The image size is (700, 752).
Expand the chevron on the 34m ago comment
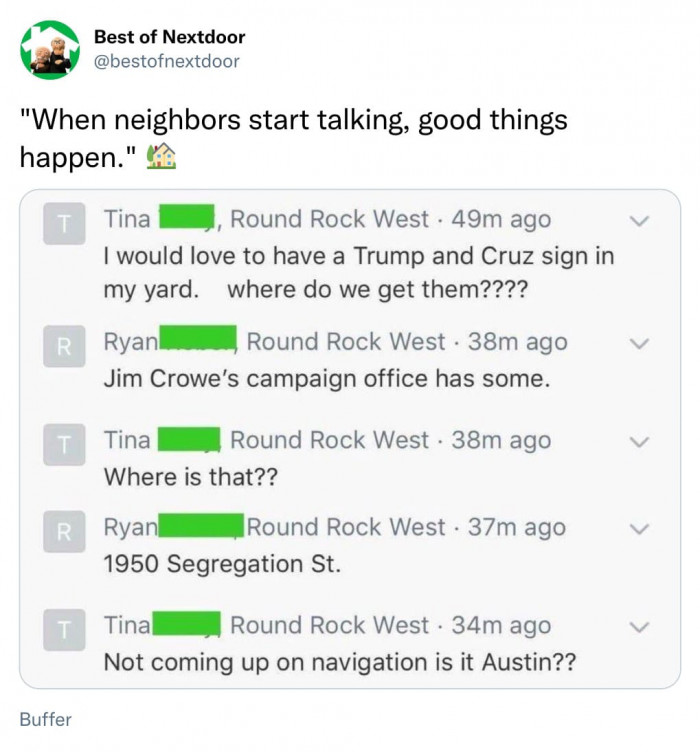[x=642, y=626]
